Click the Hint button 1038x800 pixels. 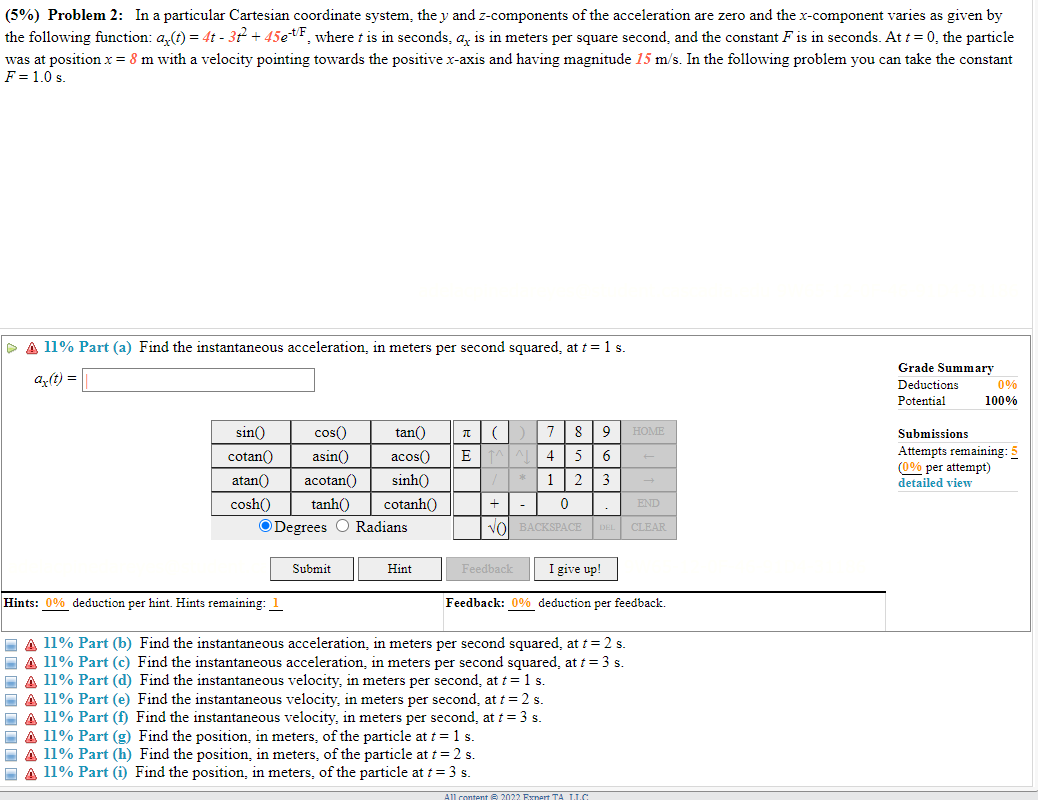pyautogui.click(x=399, y=568)
